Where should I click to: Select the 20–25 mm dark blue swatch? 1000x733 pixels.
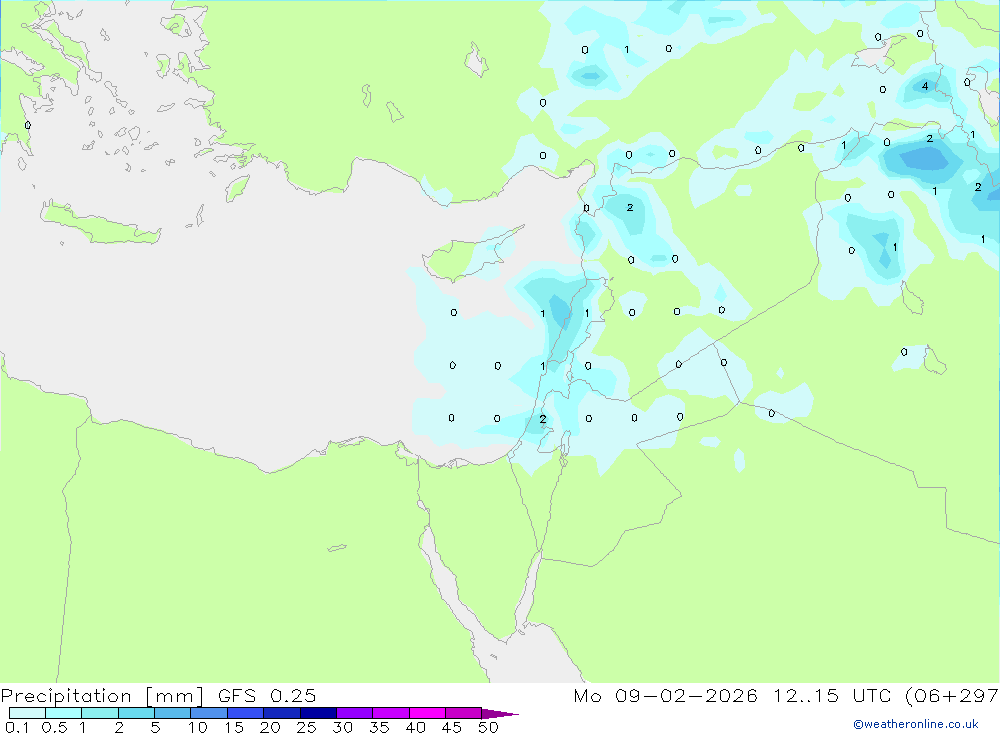click(282, 713)
